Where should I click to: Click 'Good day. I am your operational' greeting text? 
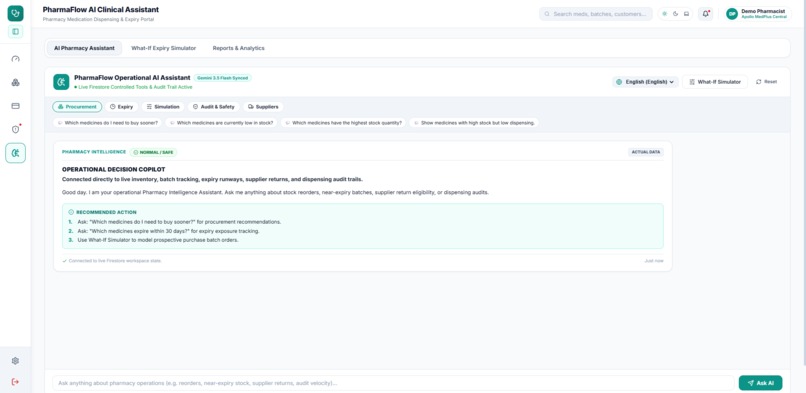pos(275,193)
